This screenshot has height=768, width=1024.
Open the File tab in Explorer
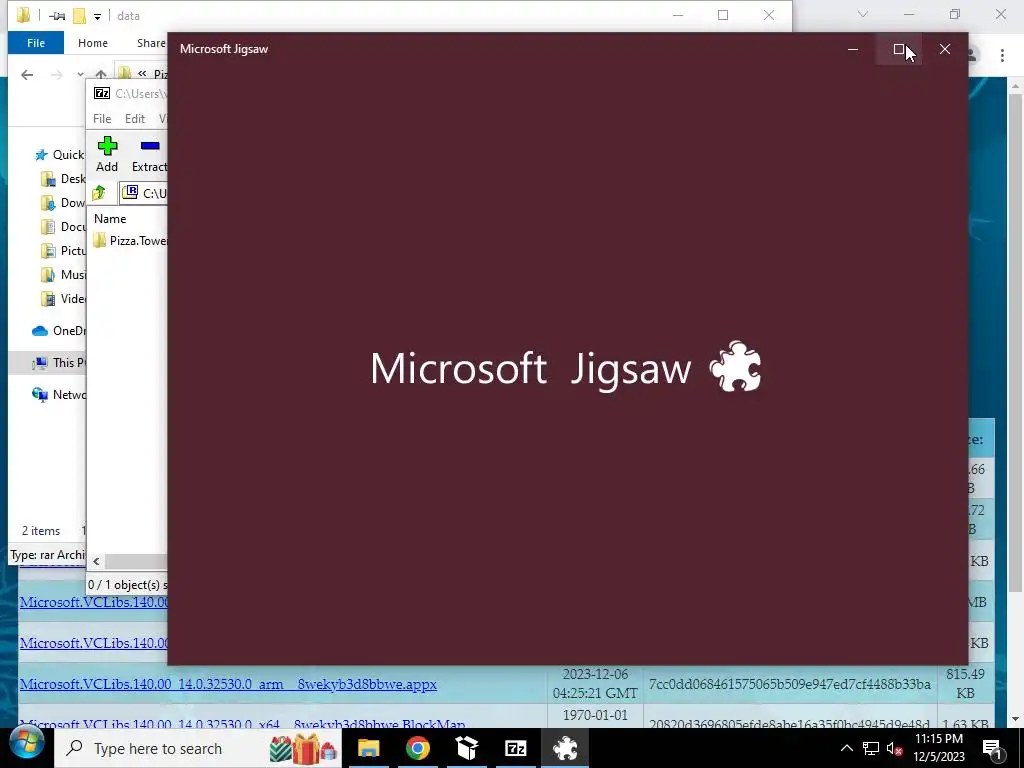(x=36, y=42)
